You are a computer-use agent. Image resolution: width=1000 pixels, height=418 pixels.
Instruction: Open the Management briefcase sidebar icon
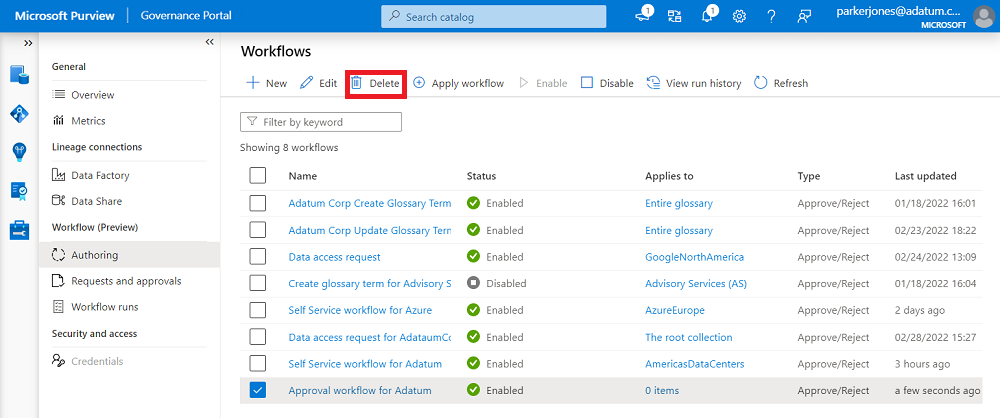pos(19,229)
